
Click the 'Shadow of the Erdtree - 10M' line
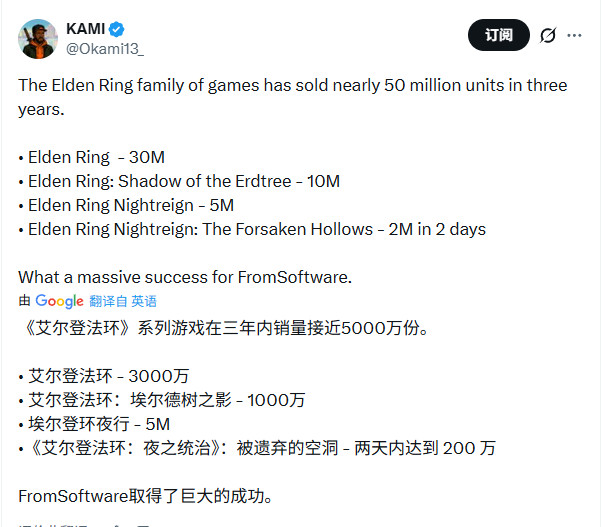tap(184, 181)
